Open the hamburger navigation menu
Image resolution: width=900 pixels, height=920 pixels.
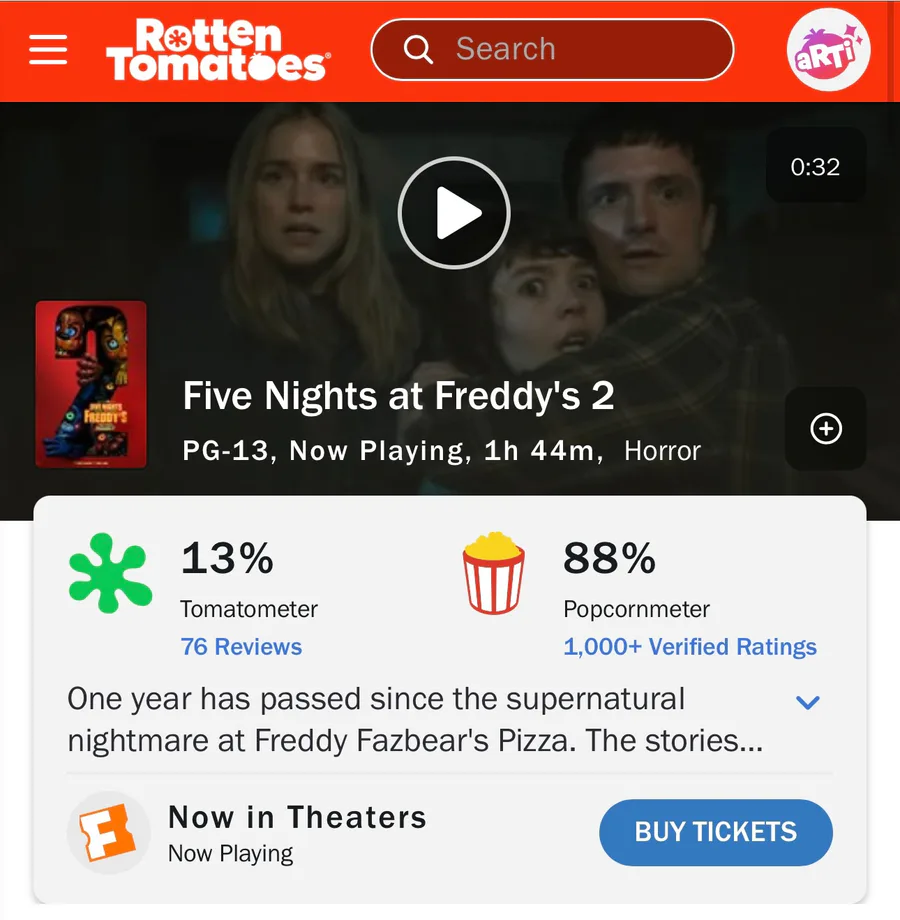click(48, 50)
